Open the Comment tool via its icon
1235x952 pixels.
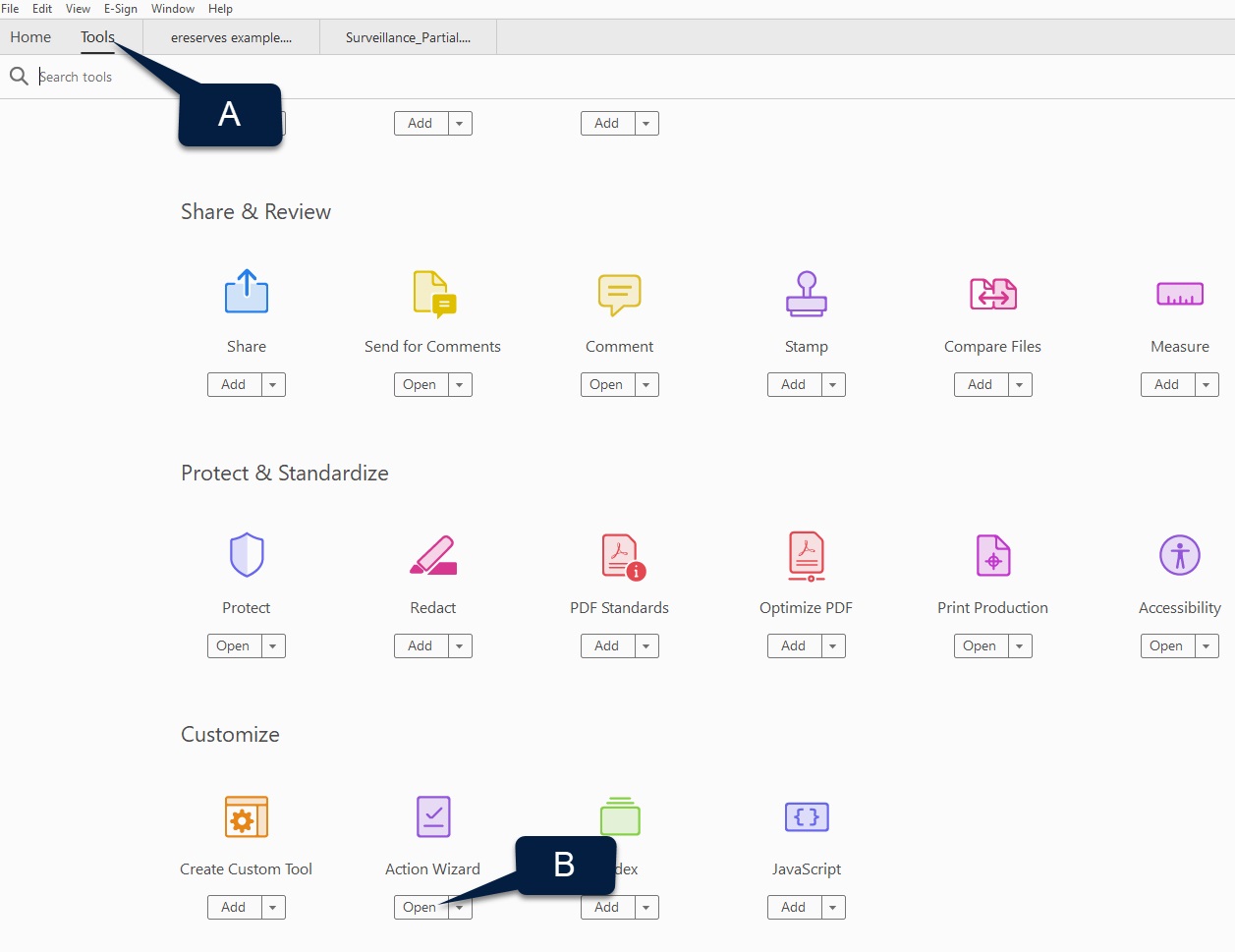[619, 293]
